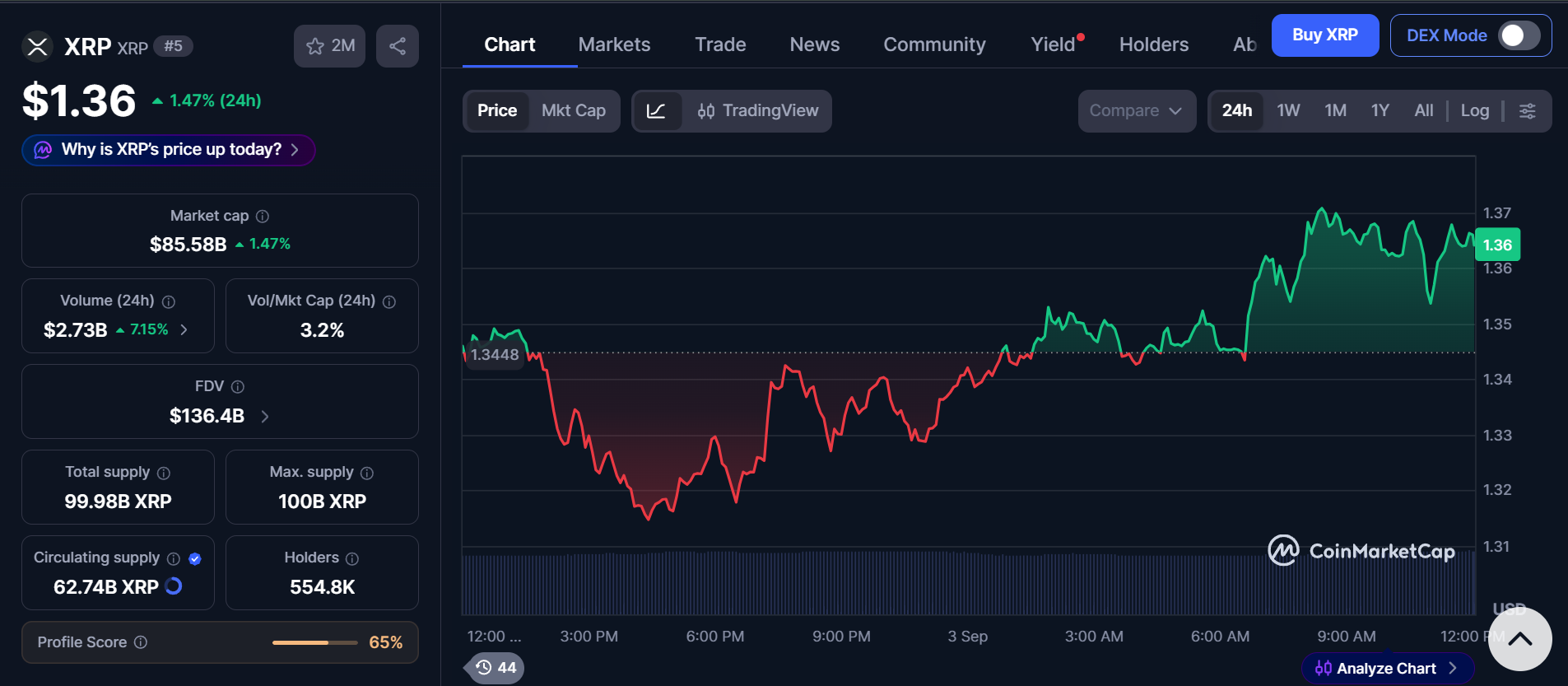Open Markets tab
Viewport: 1568px width, 686px height.
point(614,44)
